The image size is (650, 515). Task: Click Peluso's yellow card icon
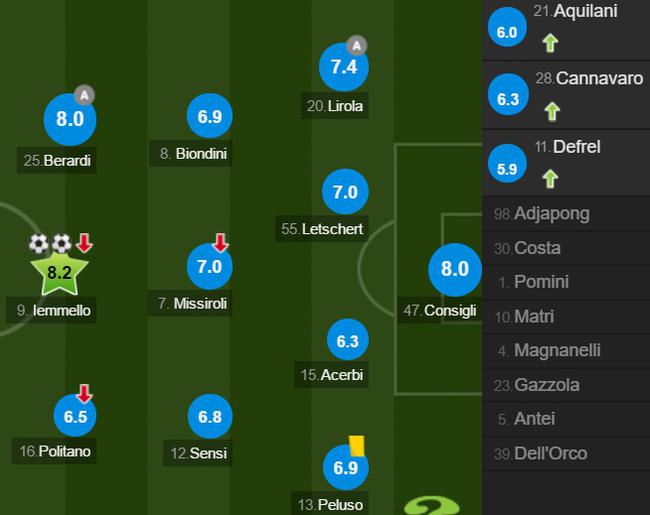pyautogui.click(x=357, y=446)
